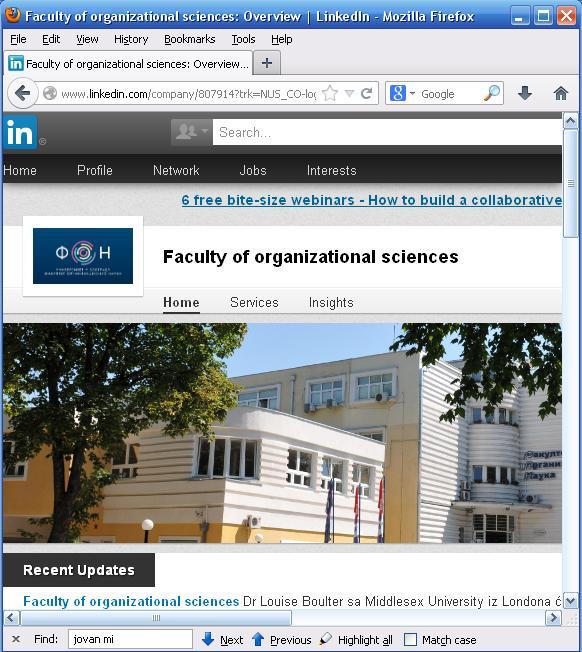
Task: Click the globe site identity icon
Action: pyautogui.click(x=50, y=93)
